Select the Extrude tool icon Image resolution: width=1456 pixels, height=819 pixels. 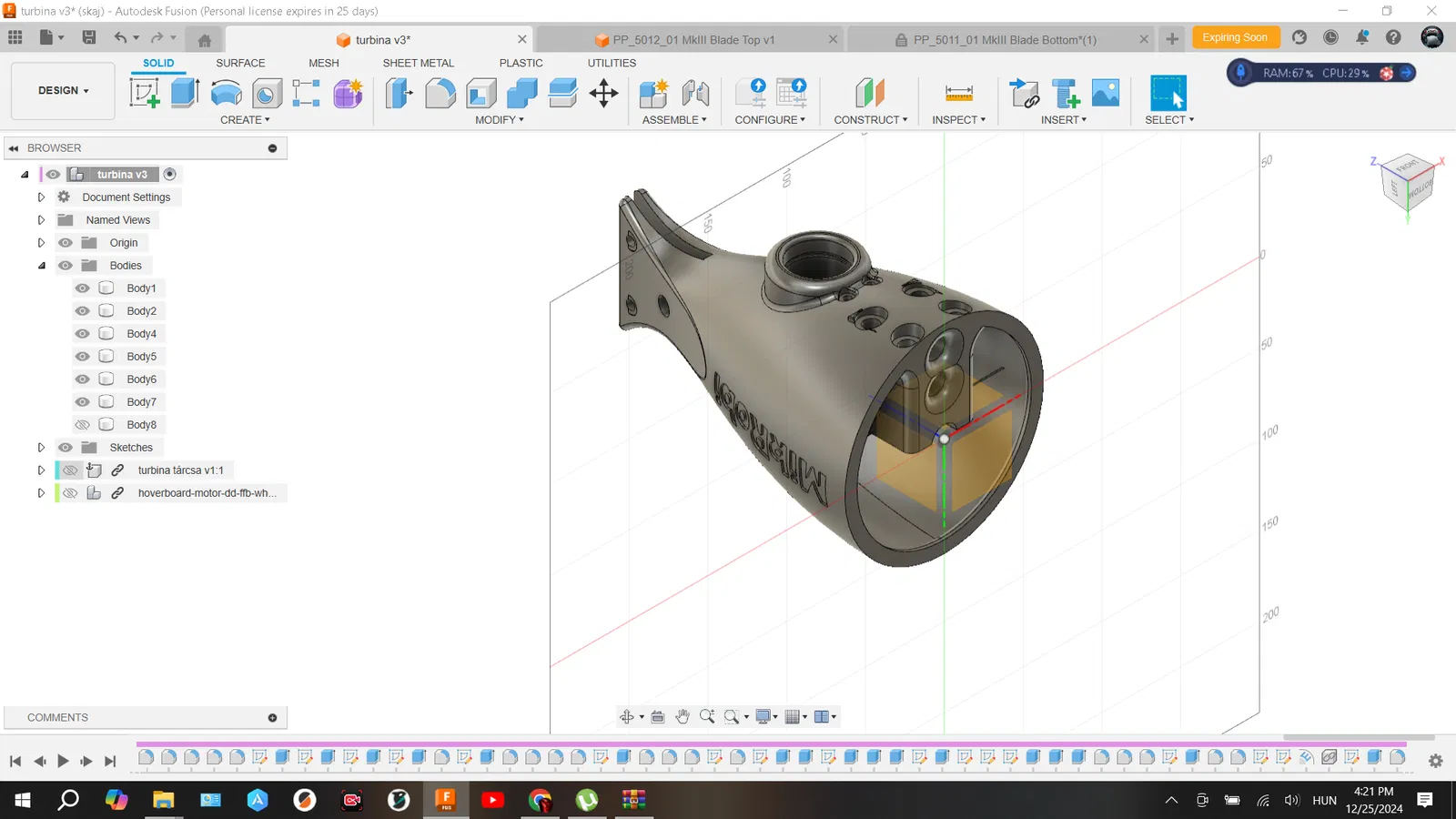point(185,93)
